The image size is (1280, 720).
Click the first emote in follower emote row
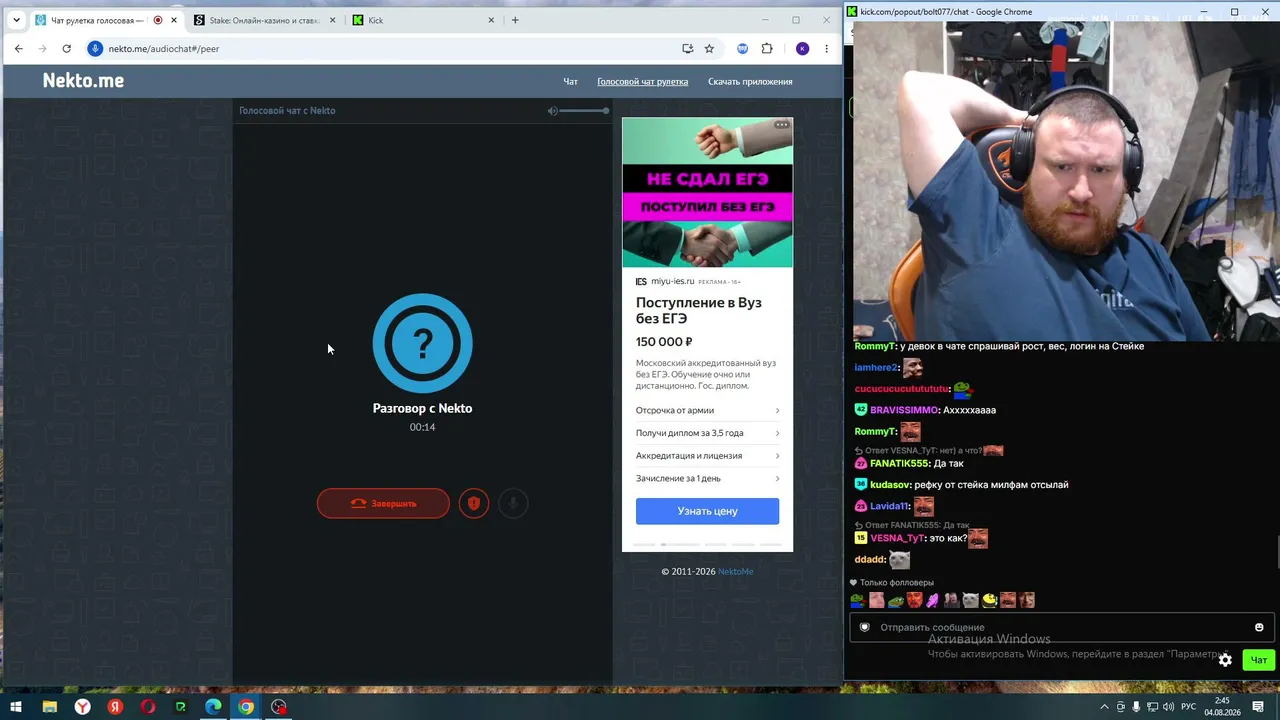(x=857, y=600)
